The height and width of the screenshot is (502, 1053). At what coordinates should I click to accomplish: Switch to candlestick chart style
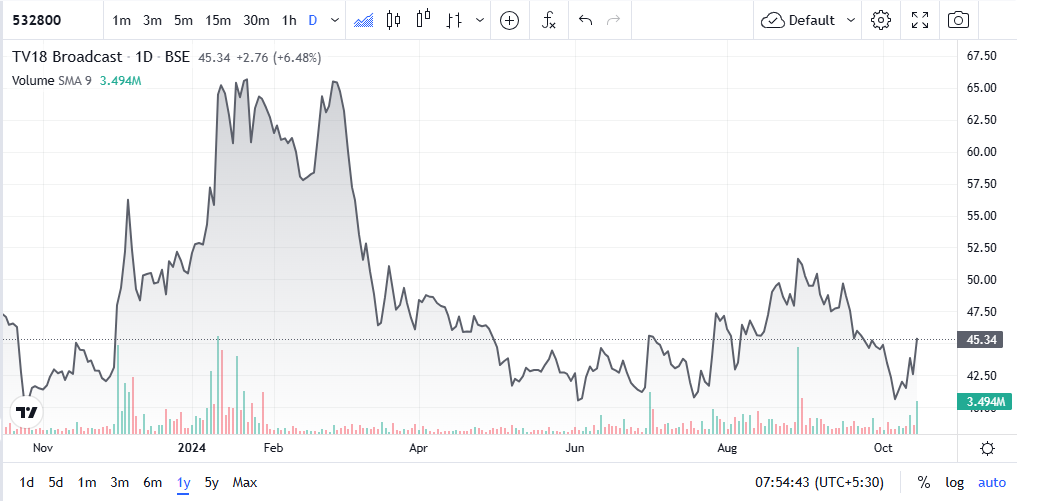(x=394, y=20)
